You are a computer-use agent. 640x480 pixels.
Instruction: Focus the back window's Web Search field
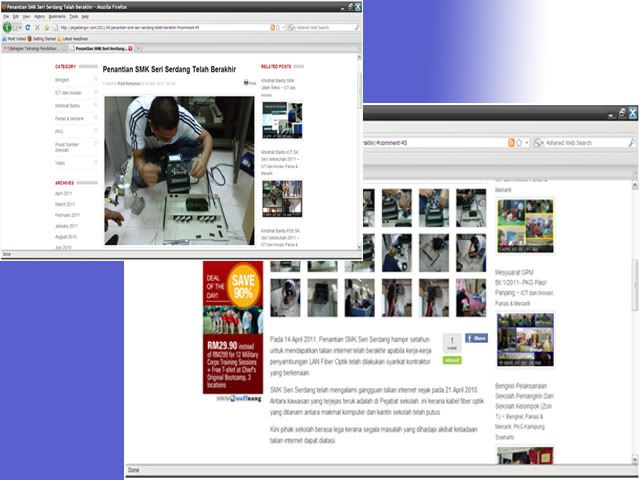(586, 142)
